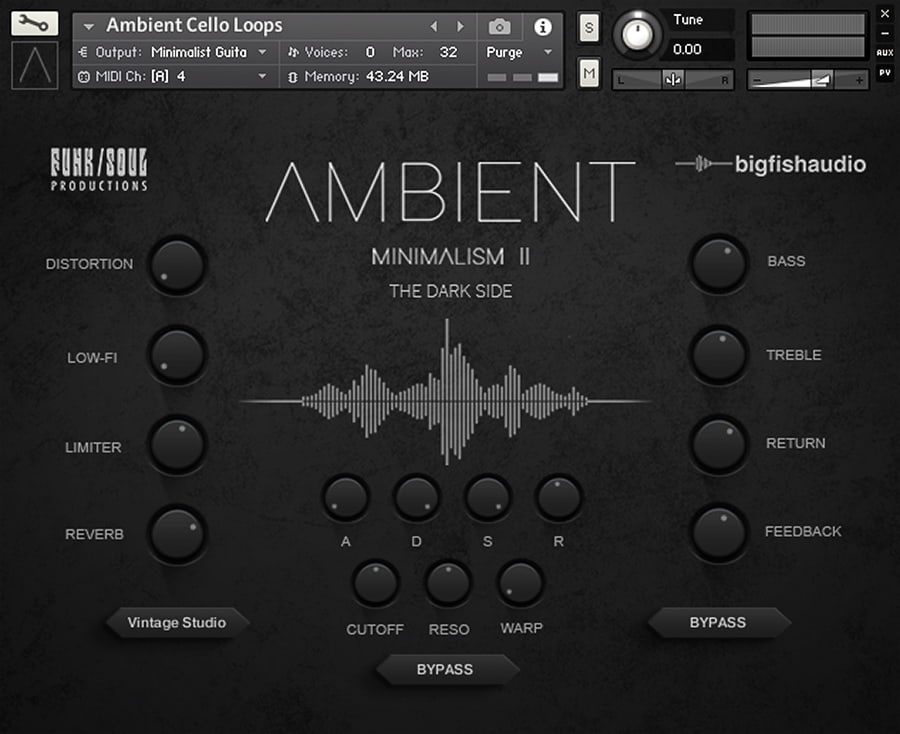The width and height of the screenshot is (900, 734).
Task: Turn the Reverb knob
Action: tap(177, 533)
